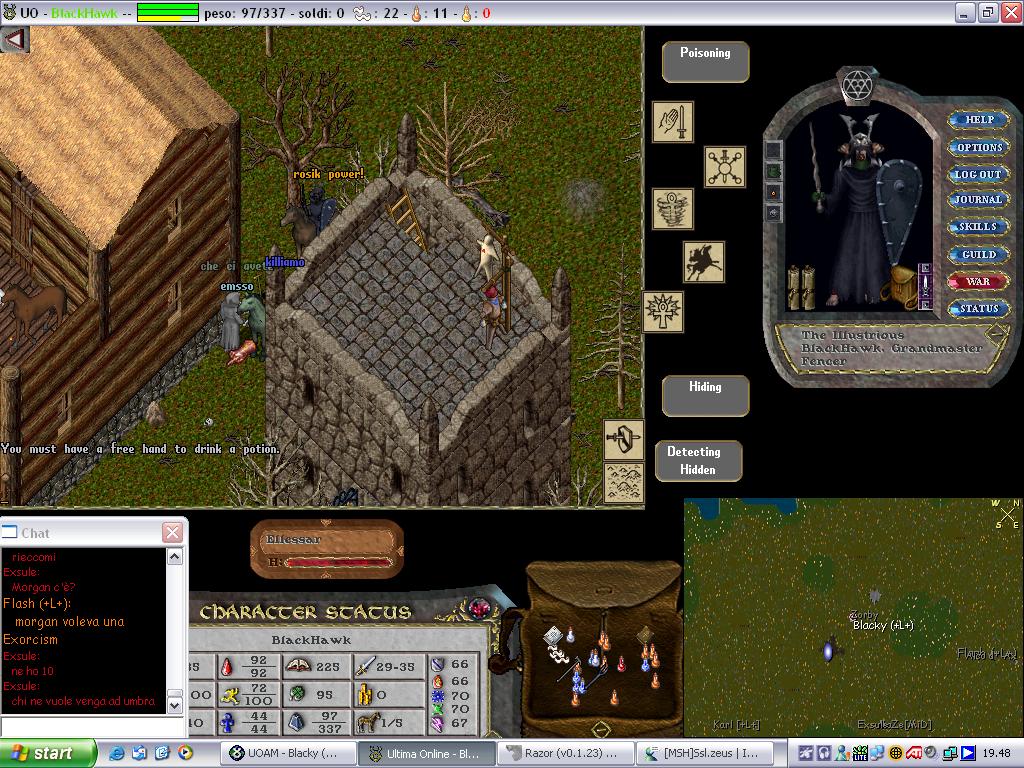Click the red jewel on Character Status
Viewport: 1024px width, 768px height.
click(x=480, y=609)
